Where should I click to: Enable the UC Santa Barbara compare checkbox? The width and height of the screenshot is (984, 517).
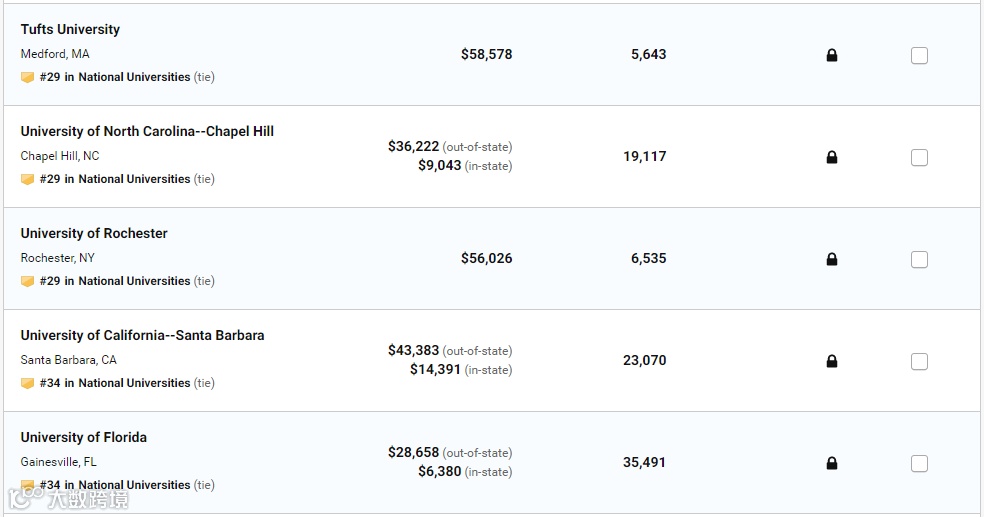coord(919,362)
